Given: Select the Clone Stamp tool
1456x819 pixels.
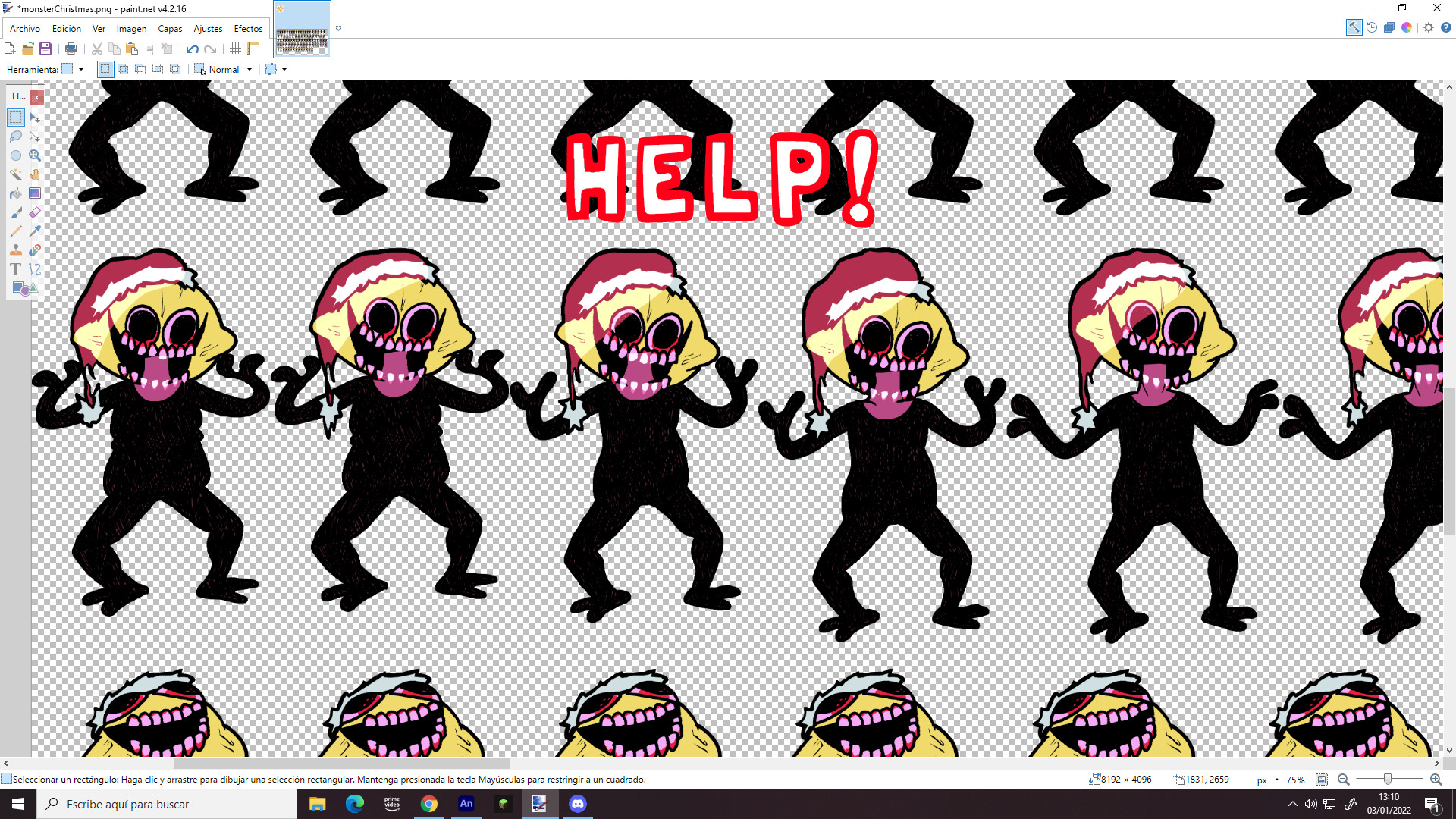Looking at the screenshot, I should pyautogui.click(x=15, y=249).
